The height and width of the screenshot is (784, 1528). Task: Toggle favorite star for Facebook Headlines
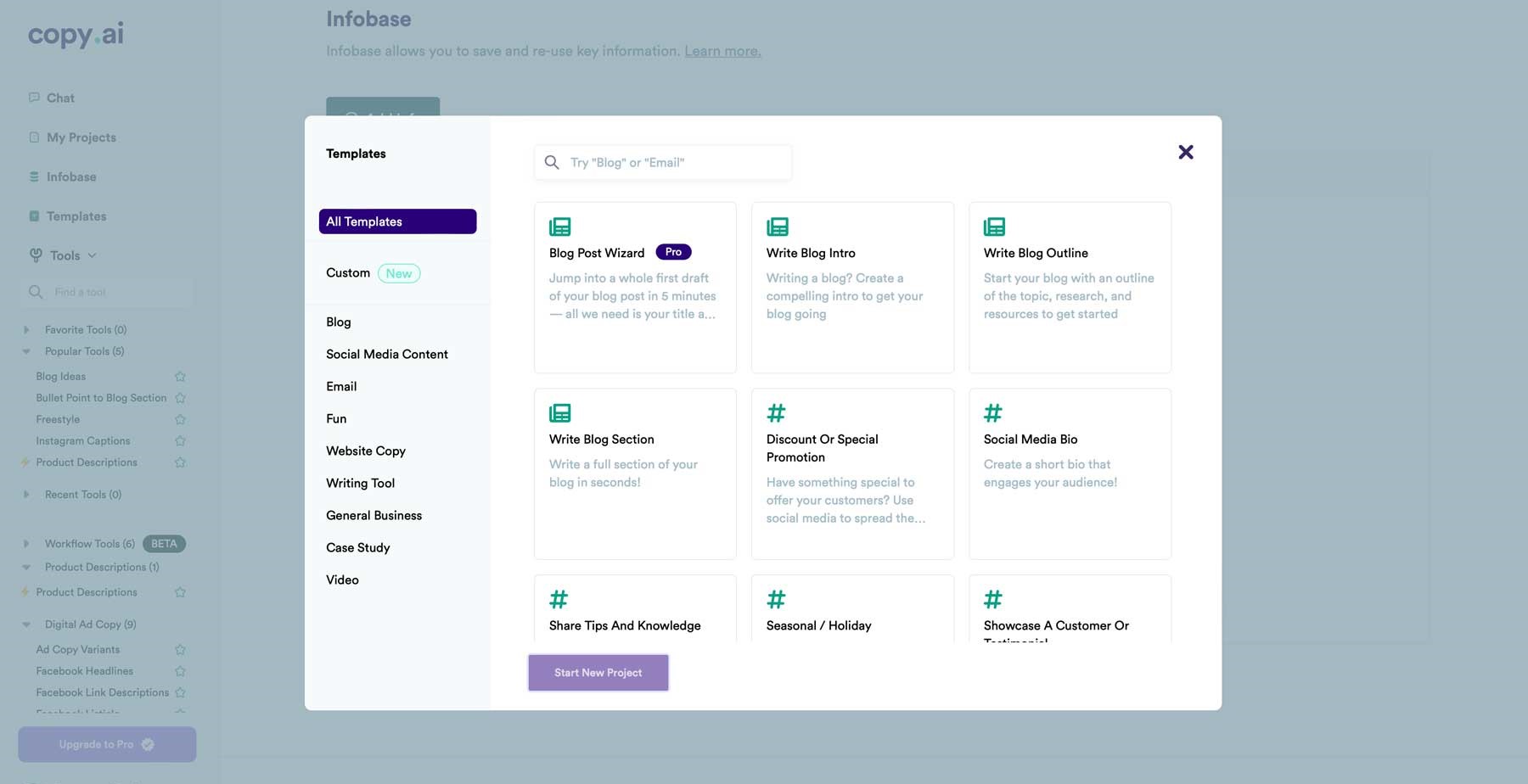pos(180,671)
